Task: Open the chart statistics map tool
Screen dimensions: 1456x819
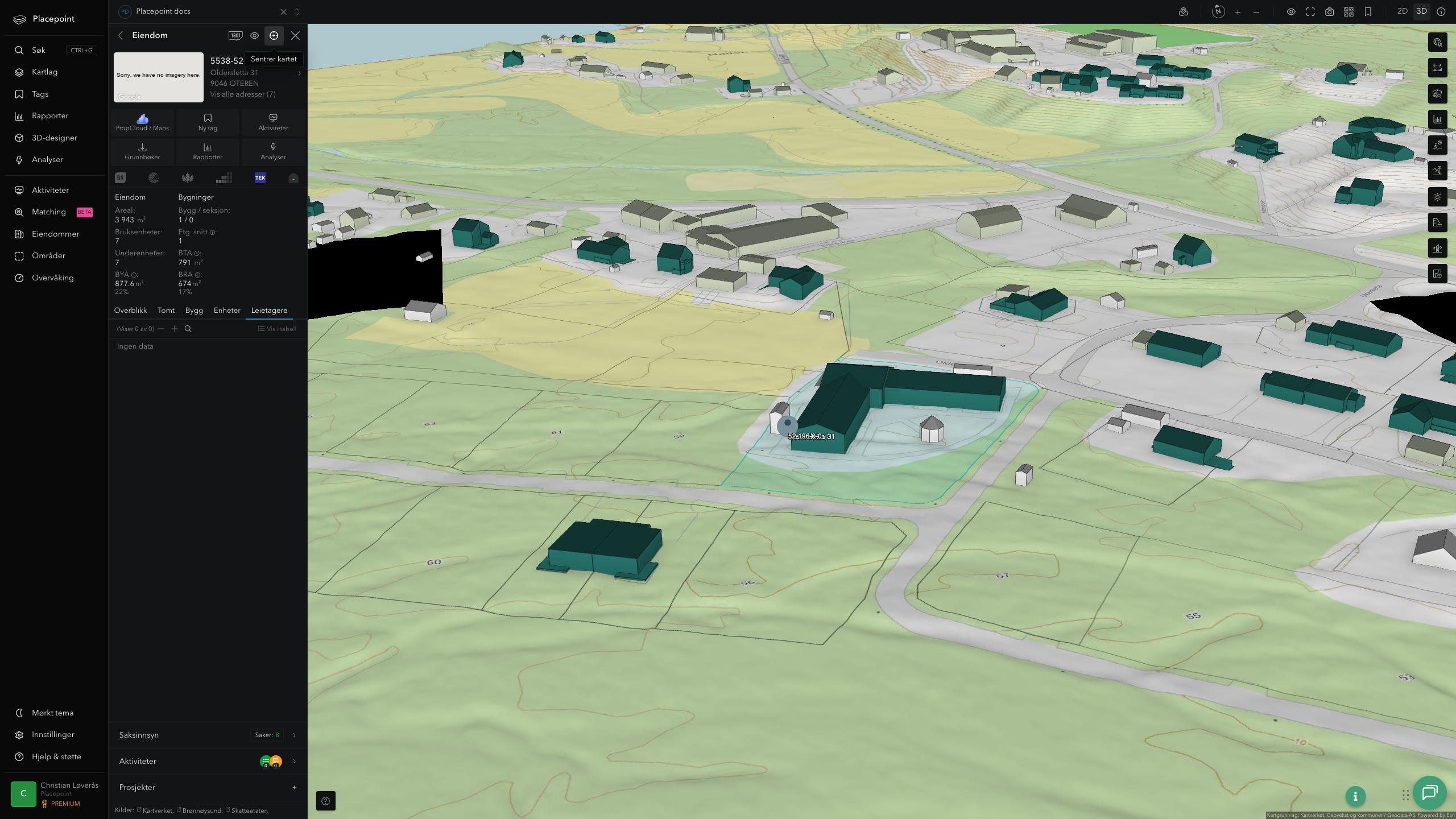Action: click(x=1437, y=119)
